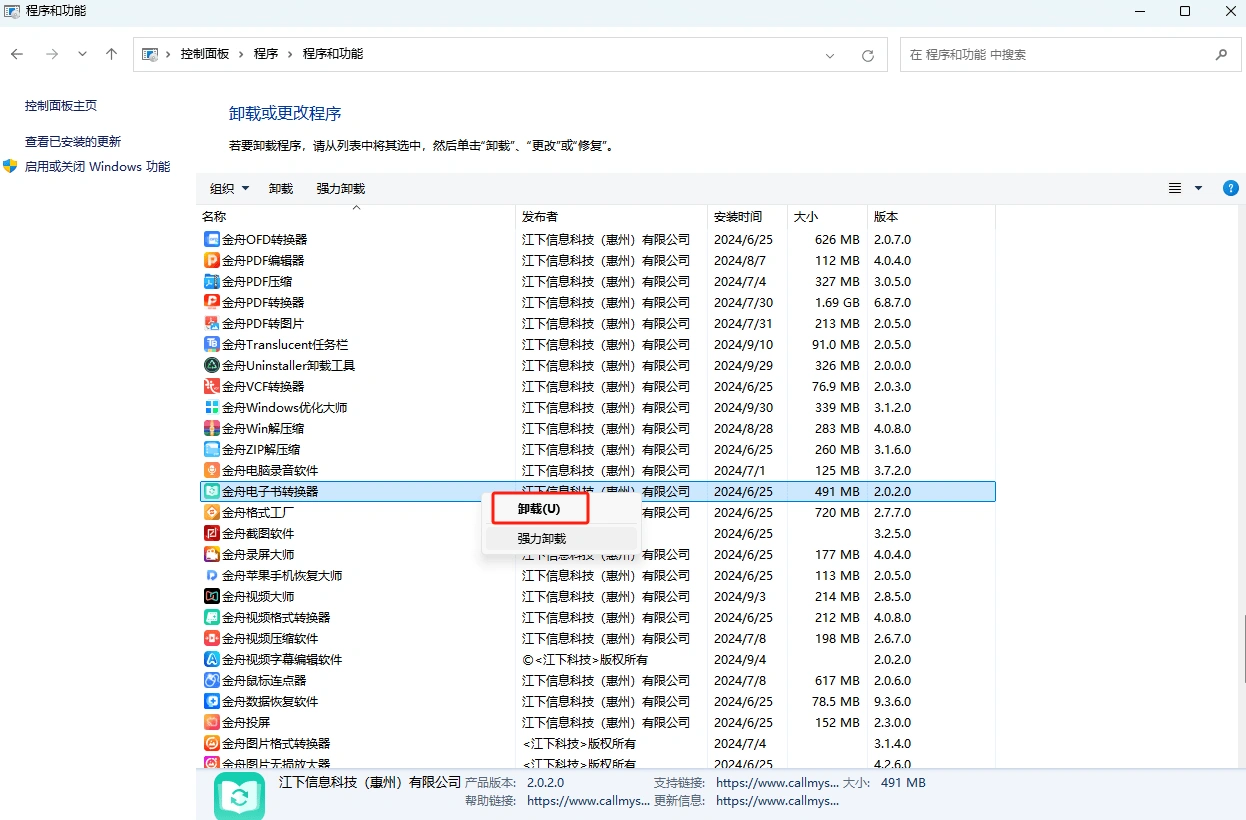The width and height of the screenshot is (1246, 820).
Task: Select 强力卸载 from the context menu
Action: [540, 538]
